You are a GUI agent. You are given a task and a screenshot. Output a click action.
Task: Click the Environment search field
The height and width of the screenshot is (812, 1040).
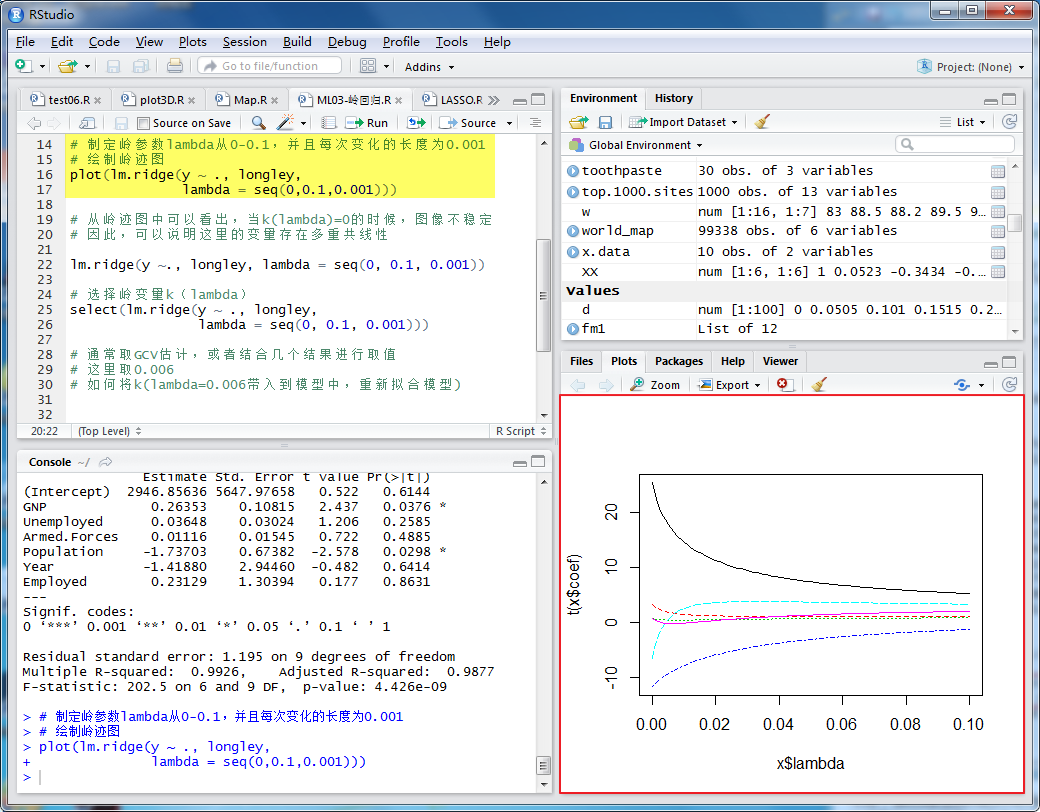tap(954, 144)
